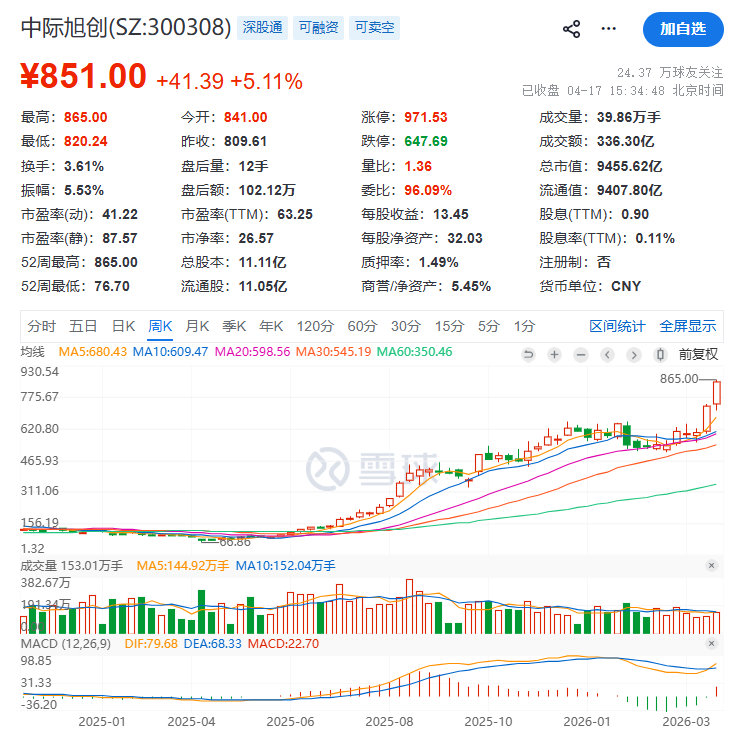Screen dimensions: 731x737
Task: Shift chart left with left arrow icon
Action: [x=607, y=354]
